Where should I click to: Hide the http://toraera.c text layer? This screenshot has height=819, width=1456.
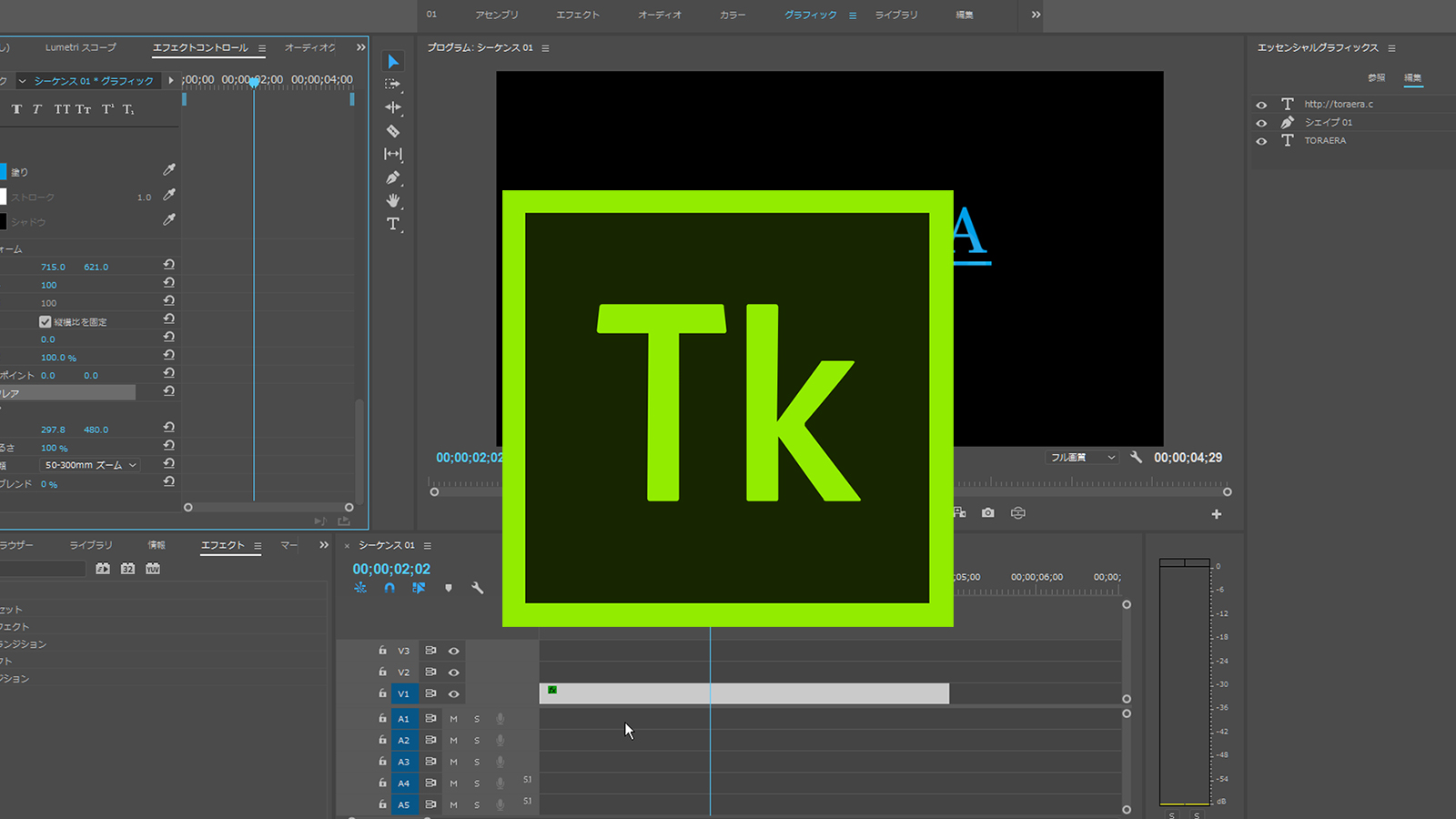[x=1261, y=105]
